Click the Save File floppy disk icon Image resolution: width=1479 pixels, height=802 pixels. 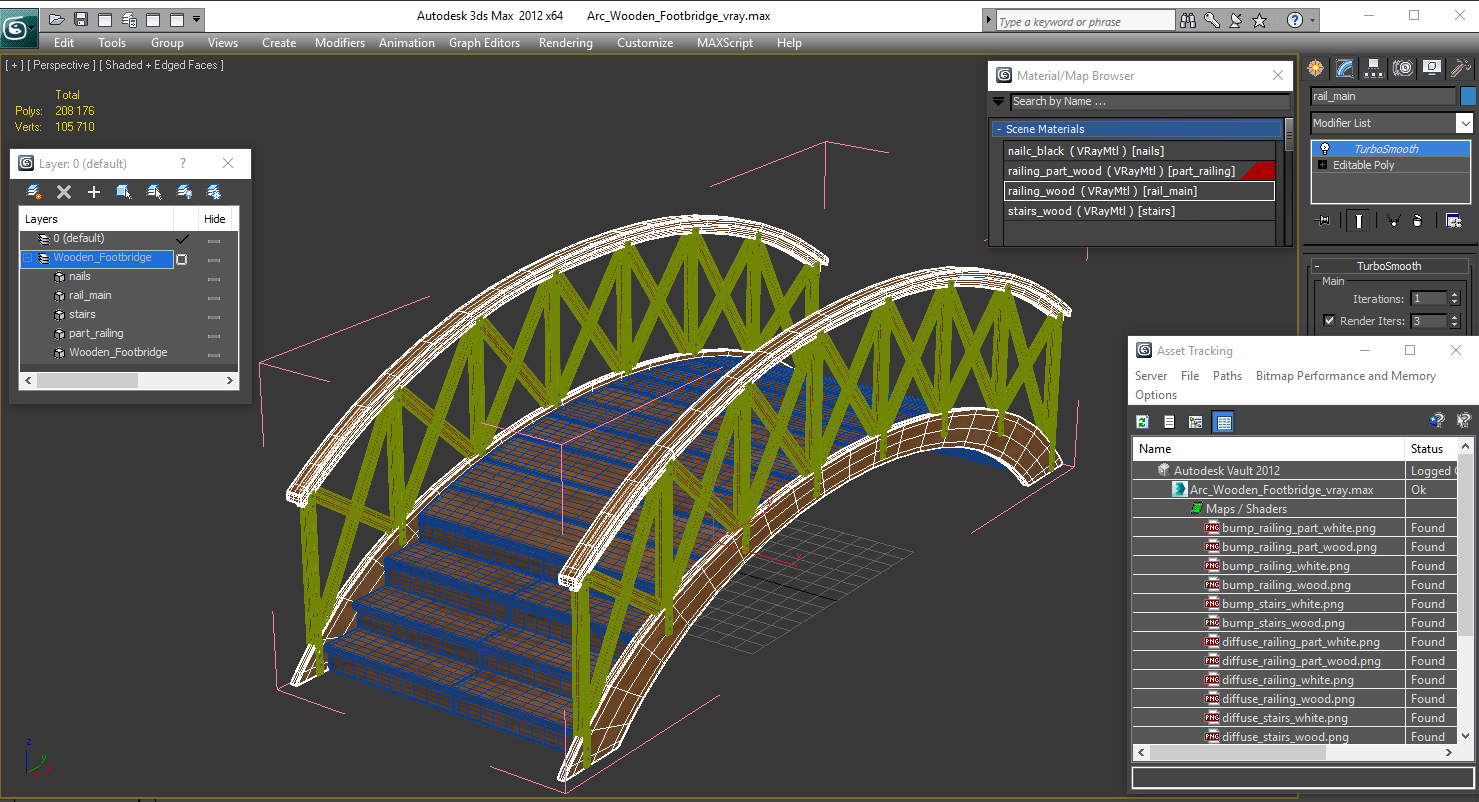81,19
